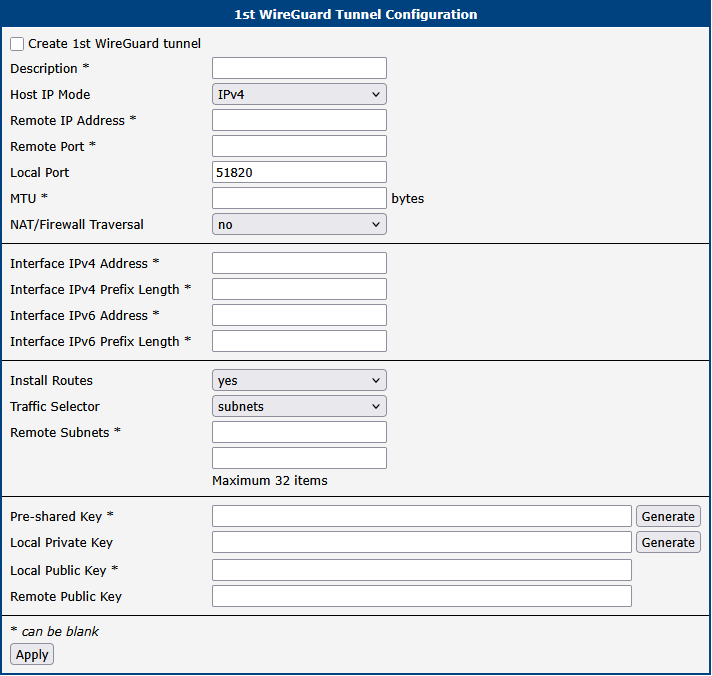Image resolution: width=712 pixels, height=676 pixels.
Task: Click the '* can be blank' note
Action: (x=54, y=632)
